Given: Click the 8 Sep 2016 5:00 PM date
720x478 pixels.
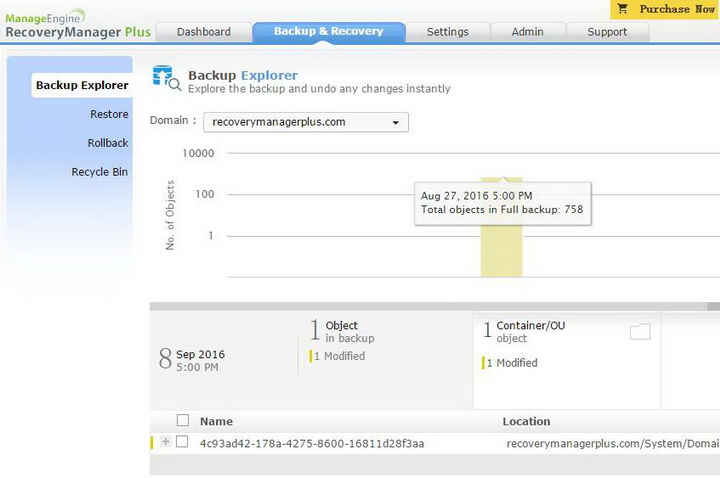Looking at the screenshot, I should click(192, 360).
